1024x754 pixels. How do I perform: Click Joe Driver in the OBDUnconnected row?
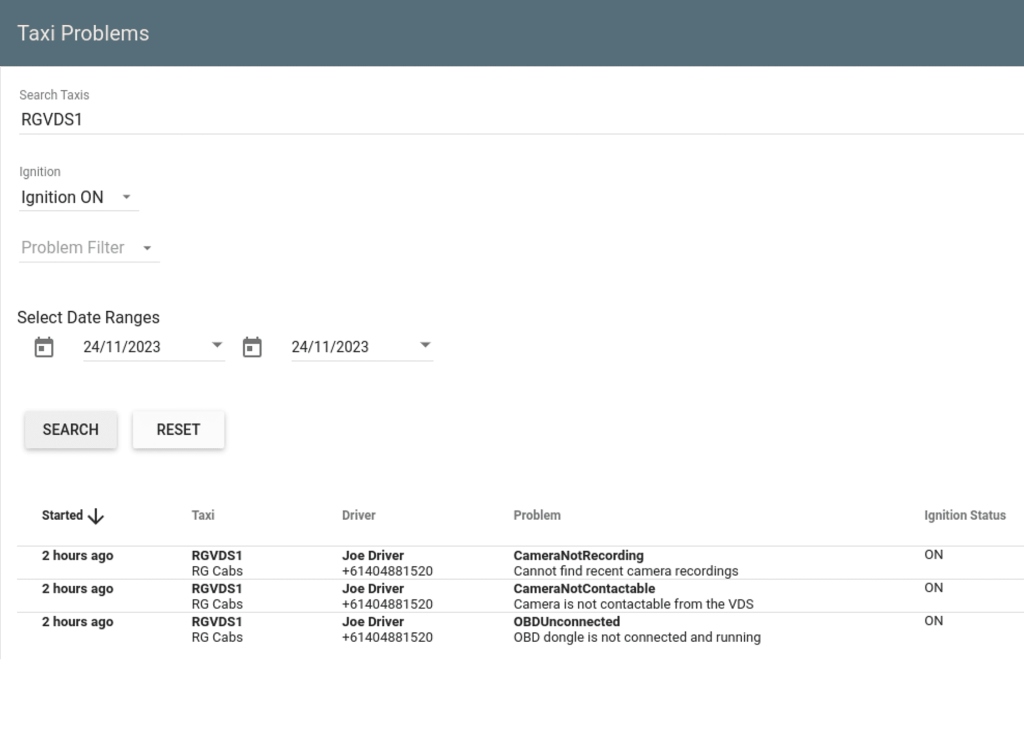(373, 622)
